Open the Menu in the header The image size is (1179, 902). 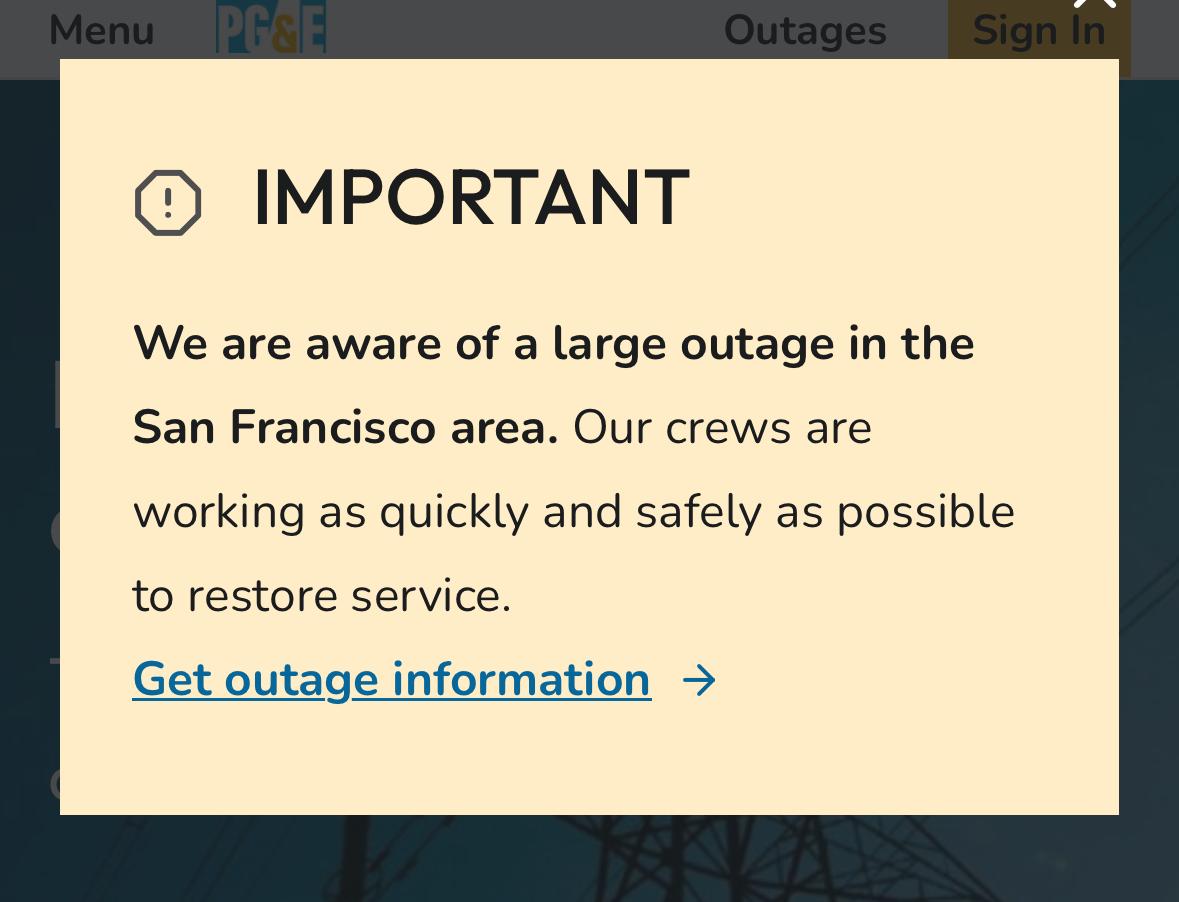[x=101, y=30]
